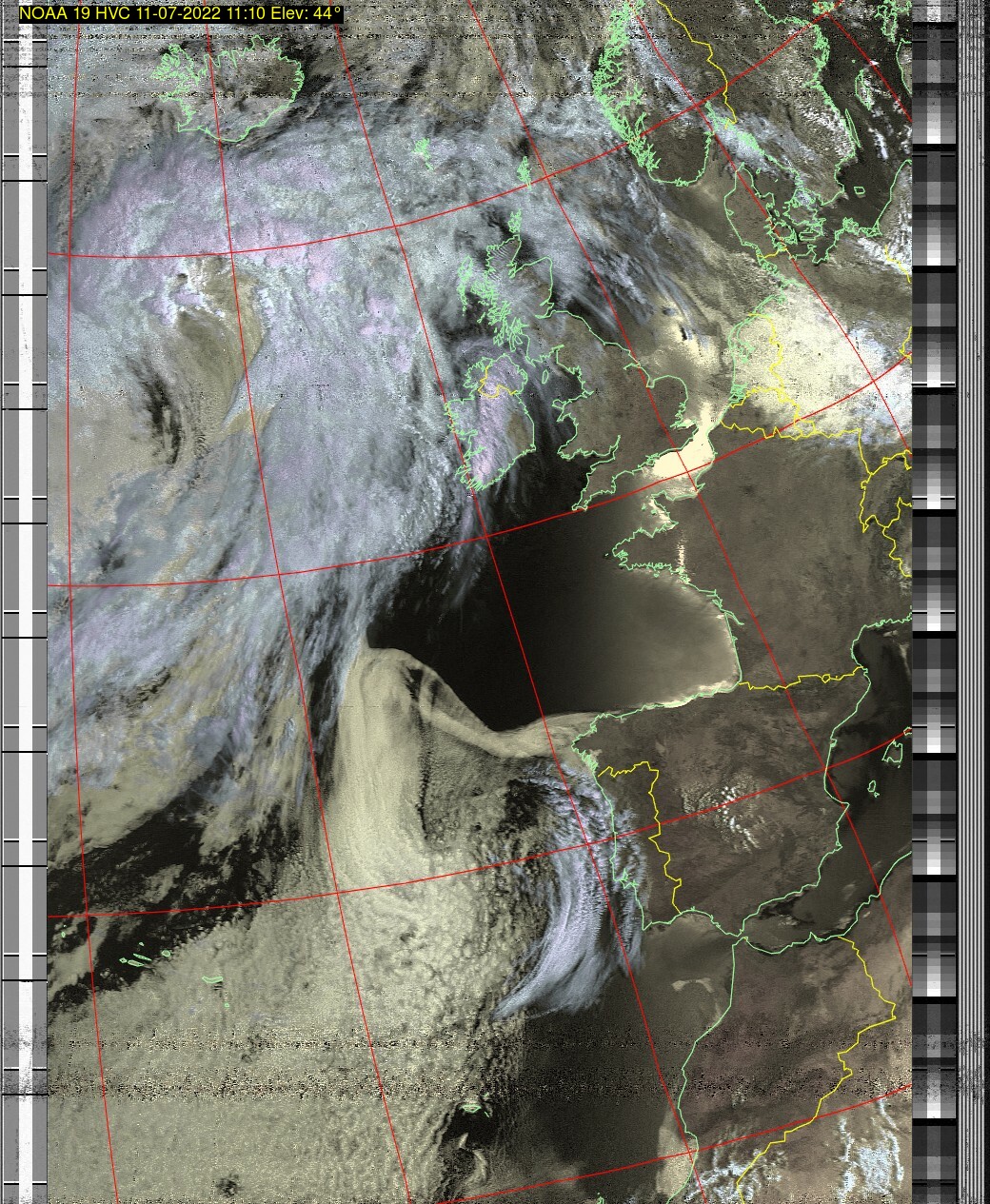Click the Shetland Islands outline
The width and height of the screenshot is (990, 1204).
pos(524,169)
